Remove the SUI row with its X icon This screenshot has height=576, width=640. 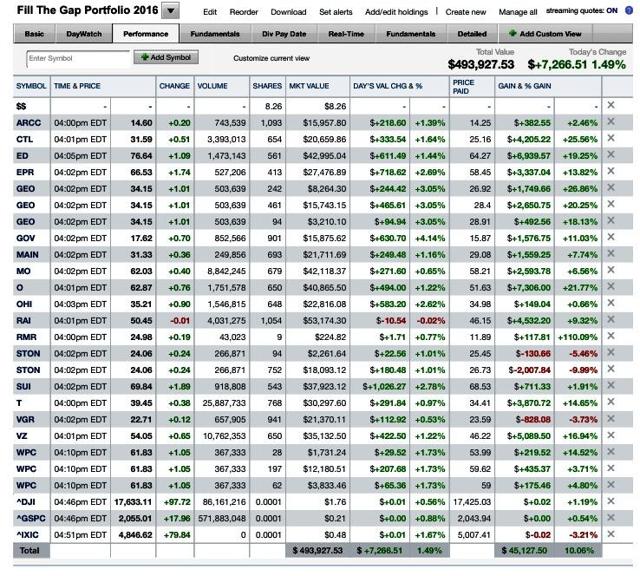611,385
